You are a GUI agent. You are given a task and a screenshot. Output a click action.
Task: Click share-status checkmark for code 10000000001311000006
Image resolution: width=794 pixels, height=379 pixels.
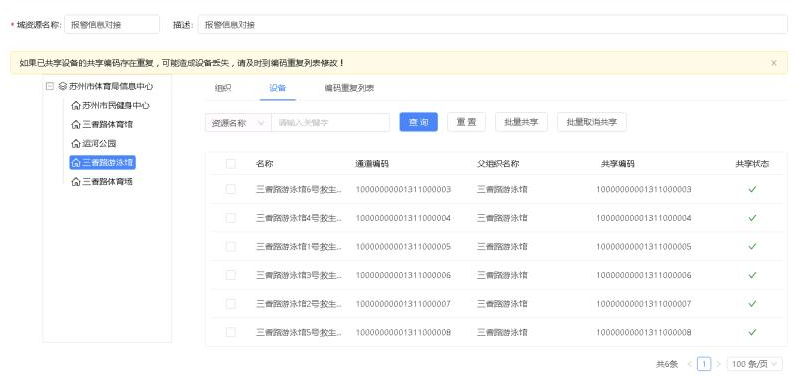(752, 275)
